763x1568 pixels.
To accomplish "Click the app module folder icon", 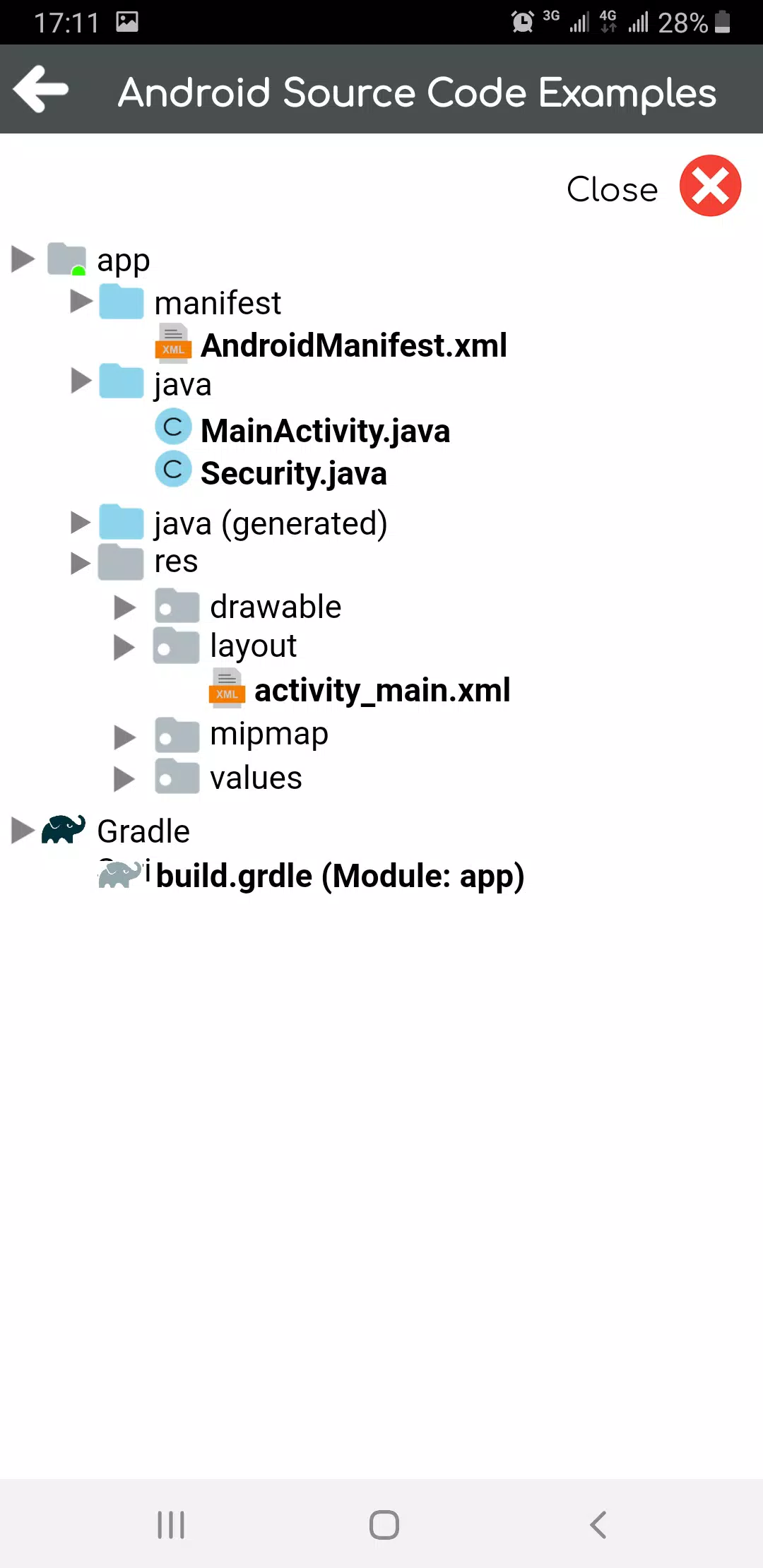I will tap(67, 259).
